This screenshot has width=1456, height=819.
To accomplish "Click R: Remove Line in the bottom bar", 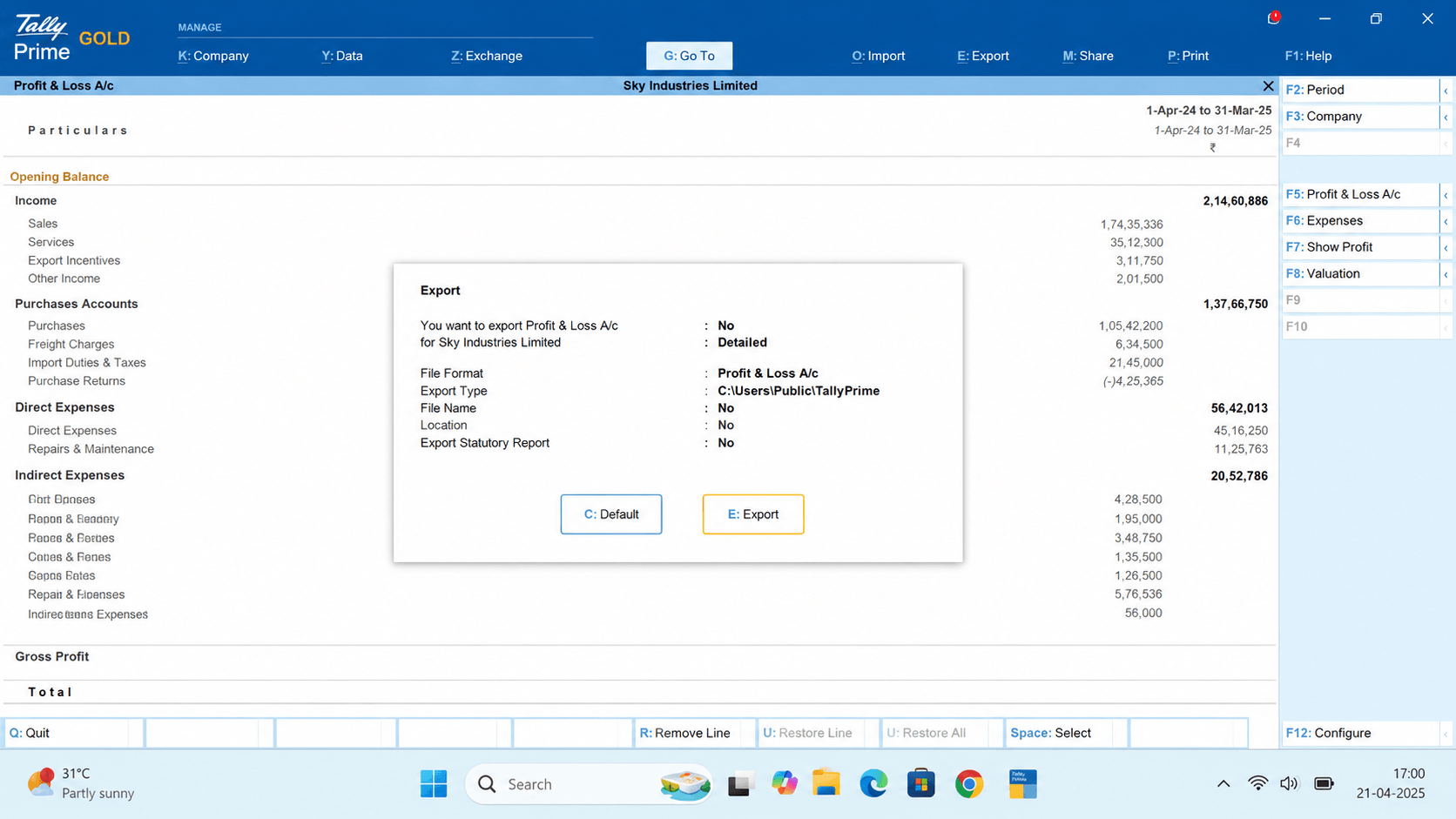I will pos(694,733).
